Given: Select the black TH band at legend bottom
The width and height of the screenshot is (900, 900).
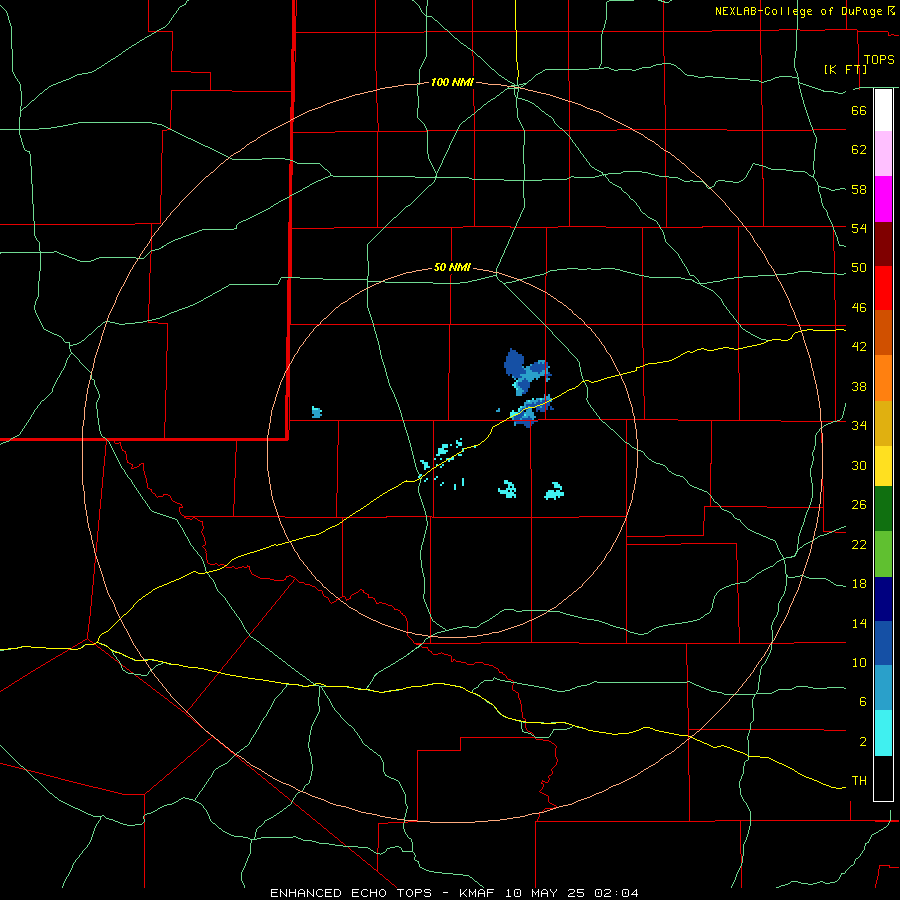Looking at the screenshot, I should click(883, 778).
